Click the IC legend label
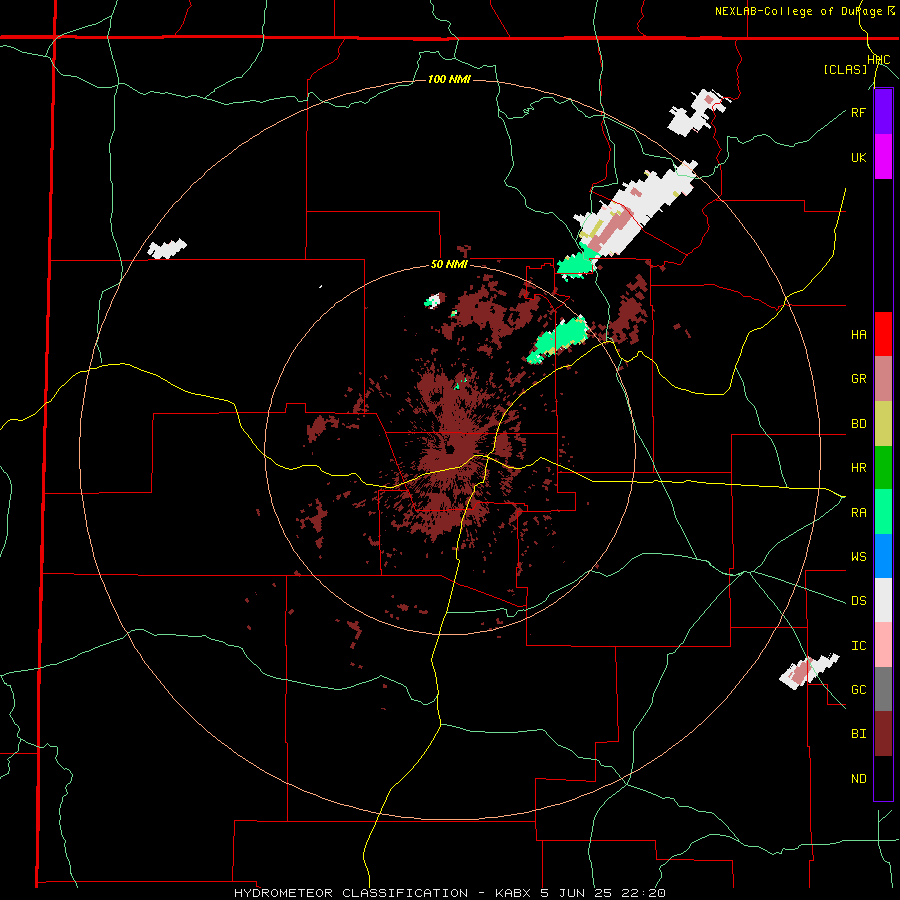Screen dimensions: 900x900 pos(858,646)
